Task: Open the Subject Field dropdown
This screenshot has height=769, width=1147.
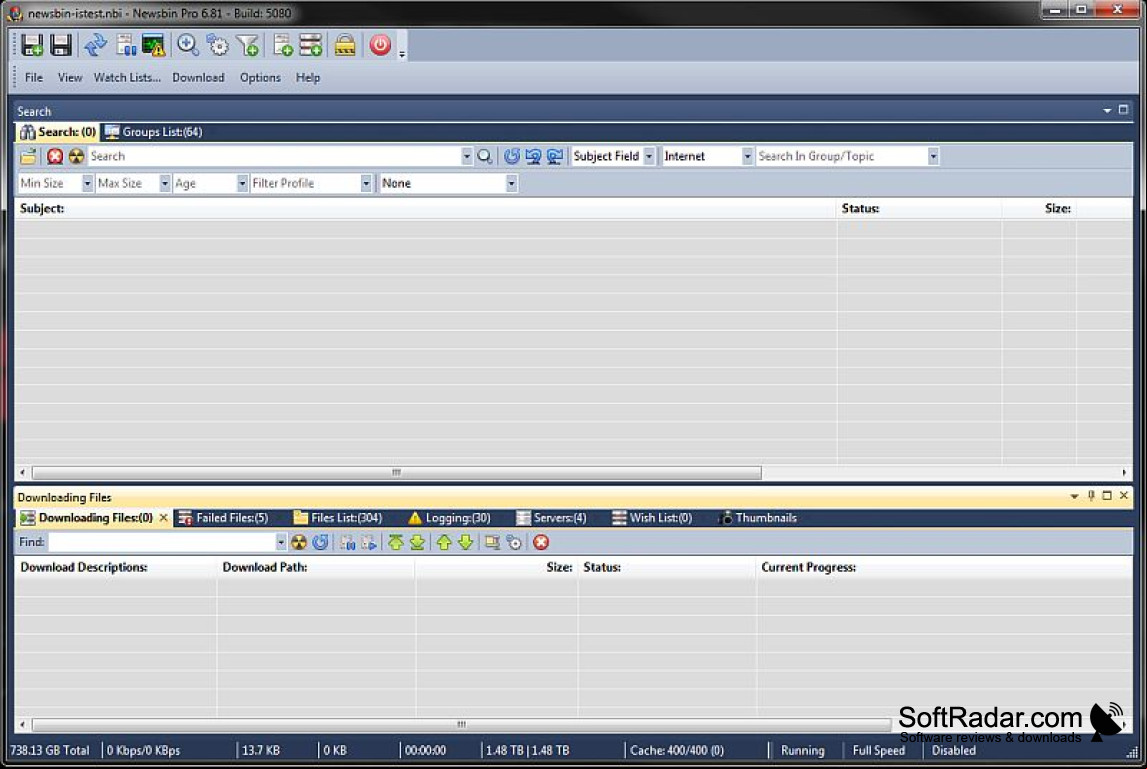Action: click(x=649, y=156)
